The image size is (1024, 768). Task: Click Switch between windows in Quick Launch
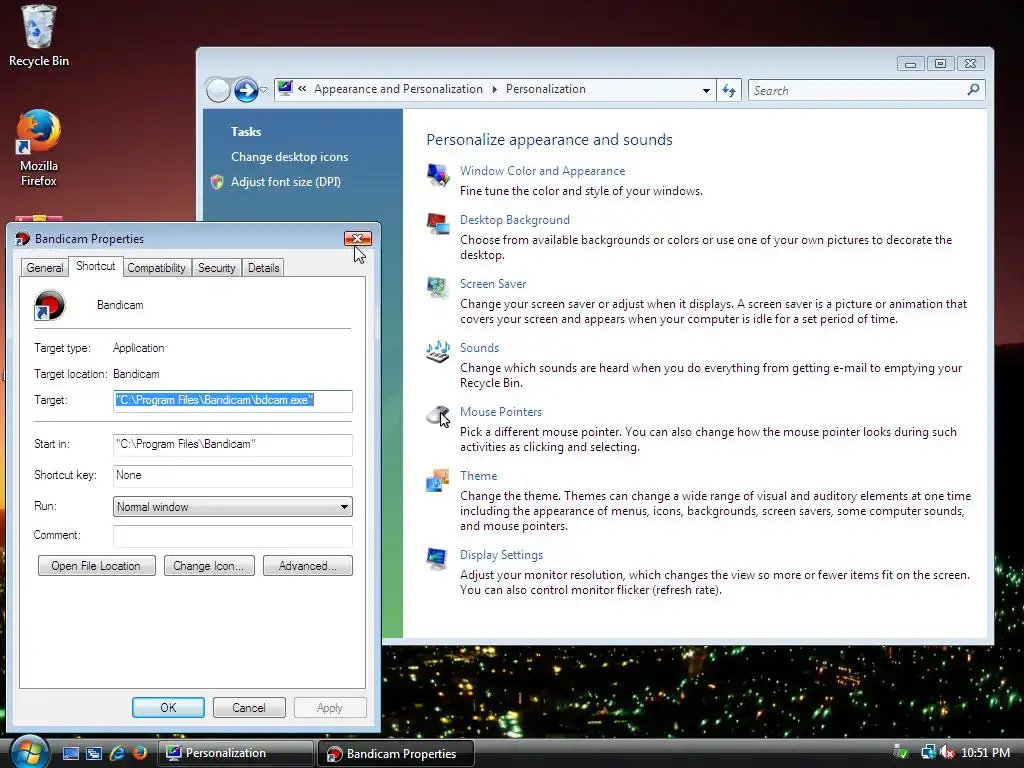pyautogui.click(x=94, y=753)
